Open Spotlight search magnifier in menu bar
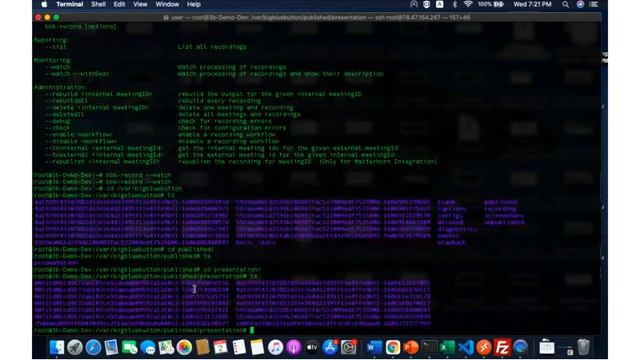This screenshot has width=640, height=360. pyautogui.click(x=565, y=4)
